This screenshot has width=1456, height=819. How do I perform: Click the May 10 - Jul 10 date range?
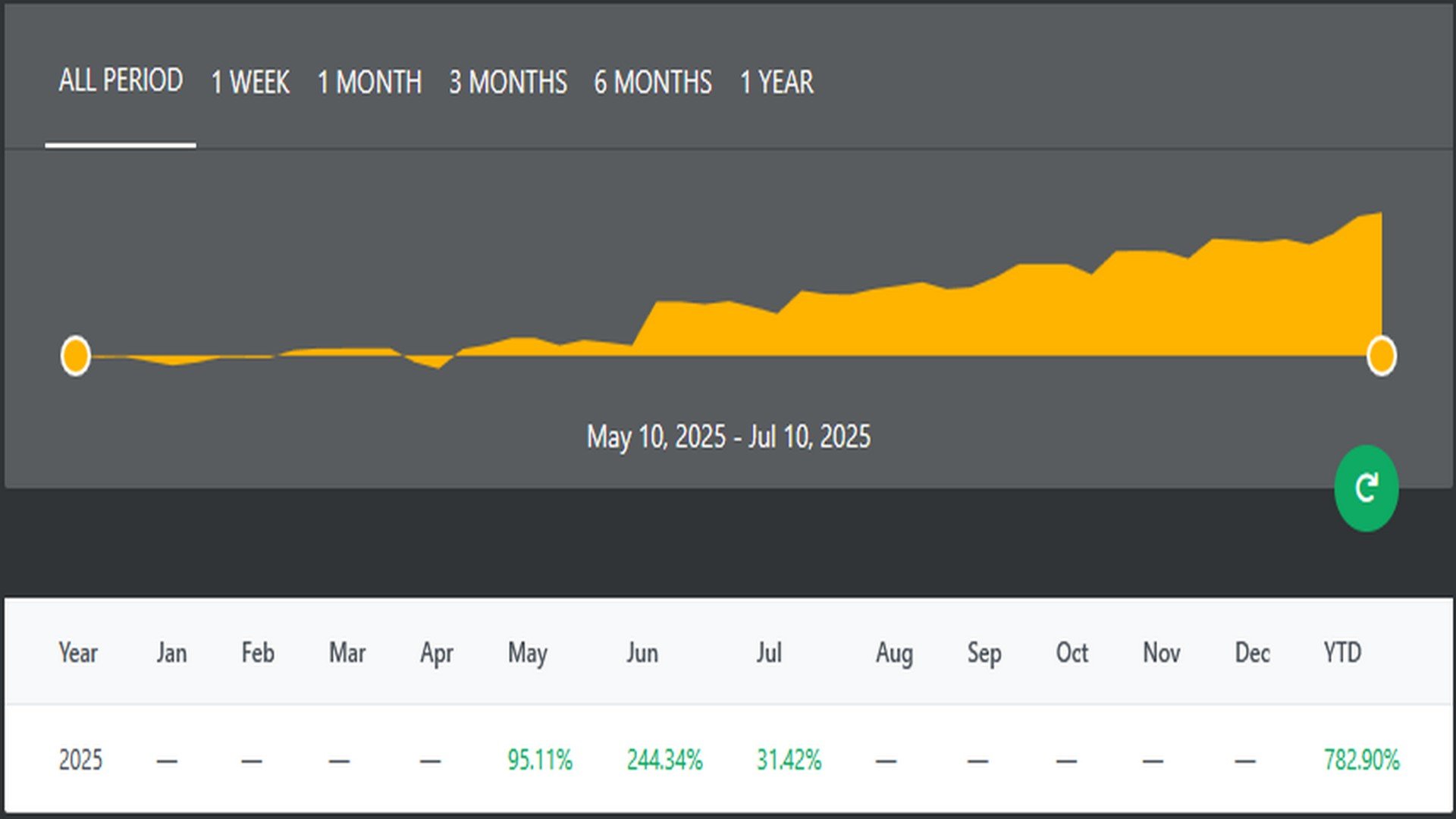(728, 437)
